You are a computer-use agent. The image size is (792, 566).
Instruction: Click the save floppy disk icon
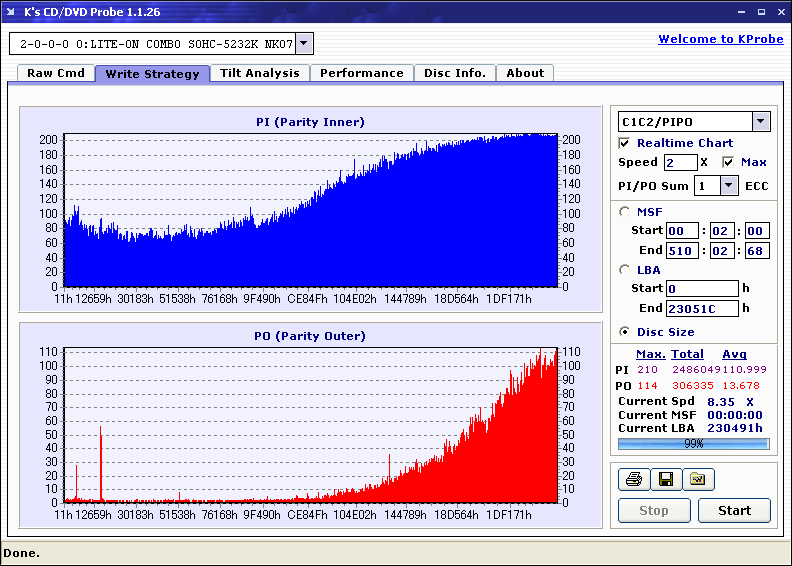(666, 479)
